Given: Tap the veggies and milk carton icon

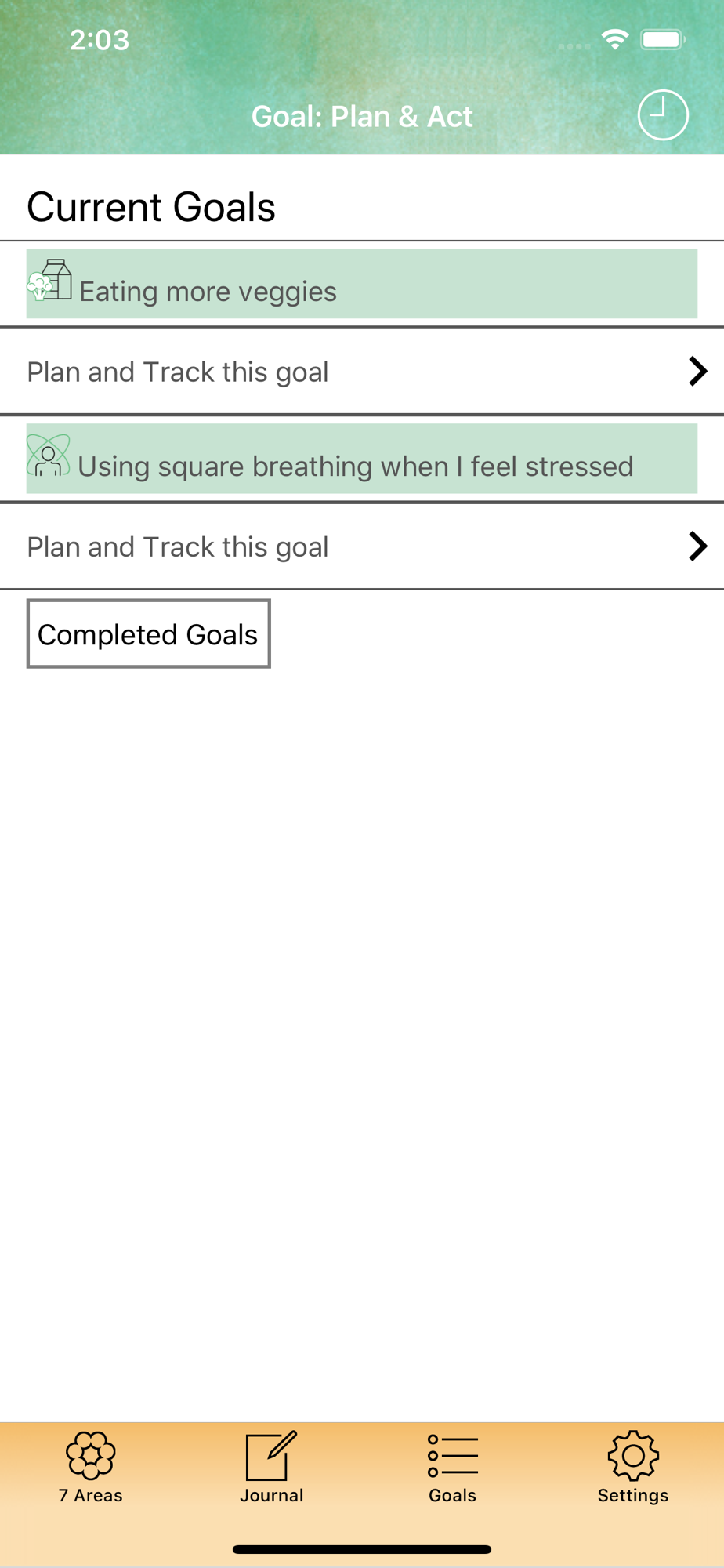Looking at the screenshot, I should (50, 280).
